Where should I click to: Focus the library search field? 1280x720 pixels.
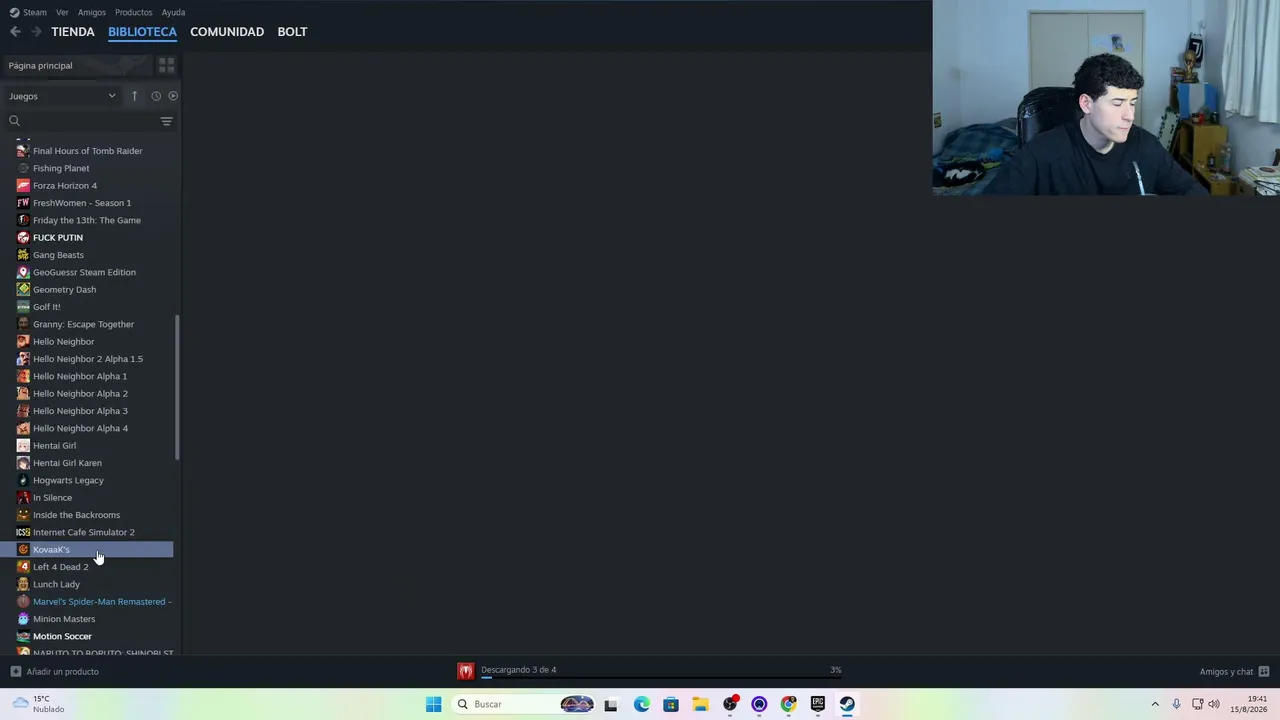(90, 121)
